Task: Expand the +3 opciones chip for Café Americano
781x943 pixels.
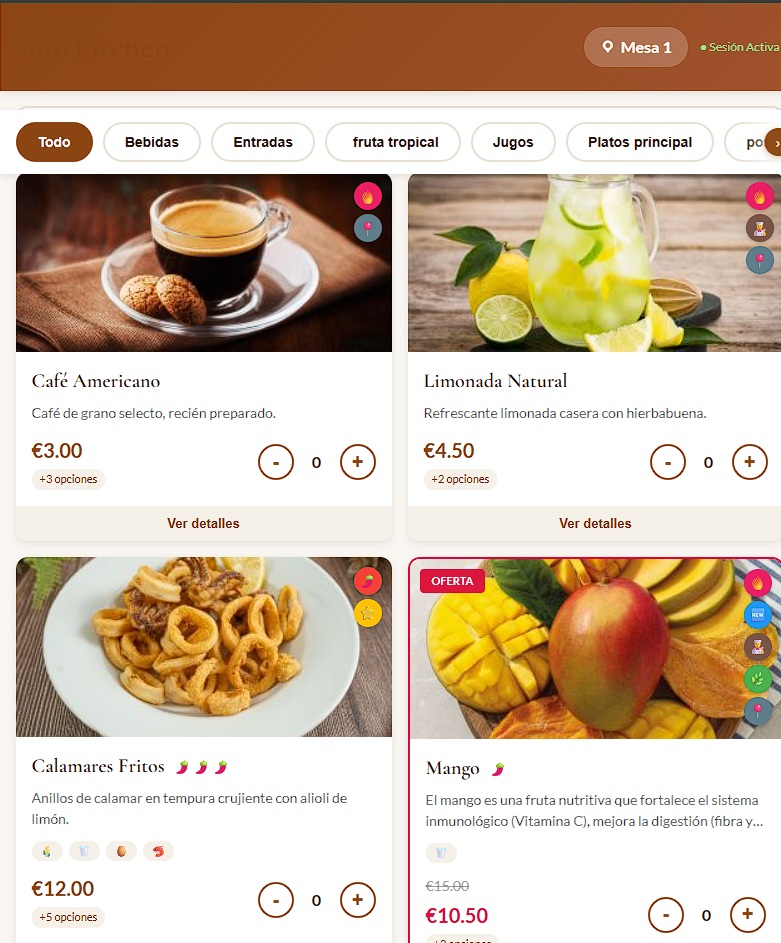Action: click(68, 479)
